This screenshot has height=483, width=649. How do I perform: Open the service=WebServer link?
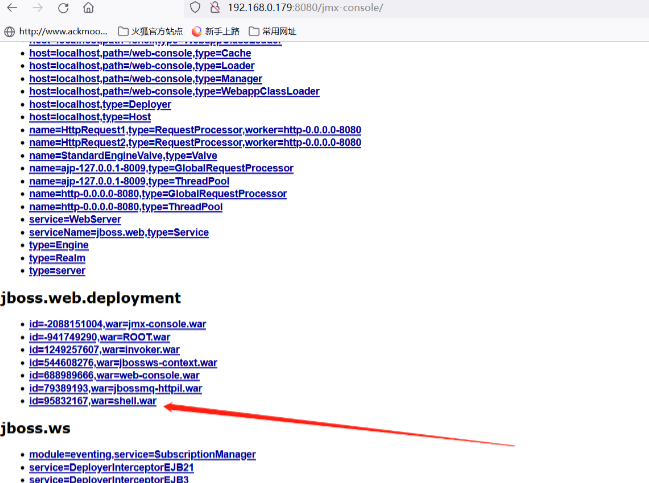point(75,220)
